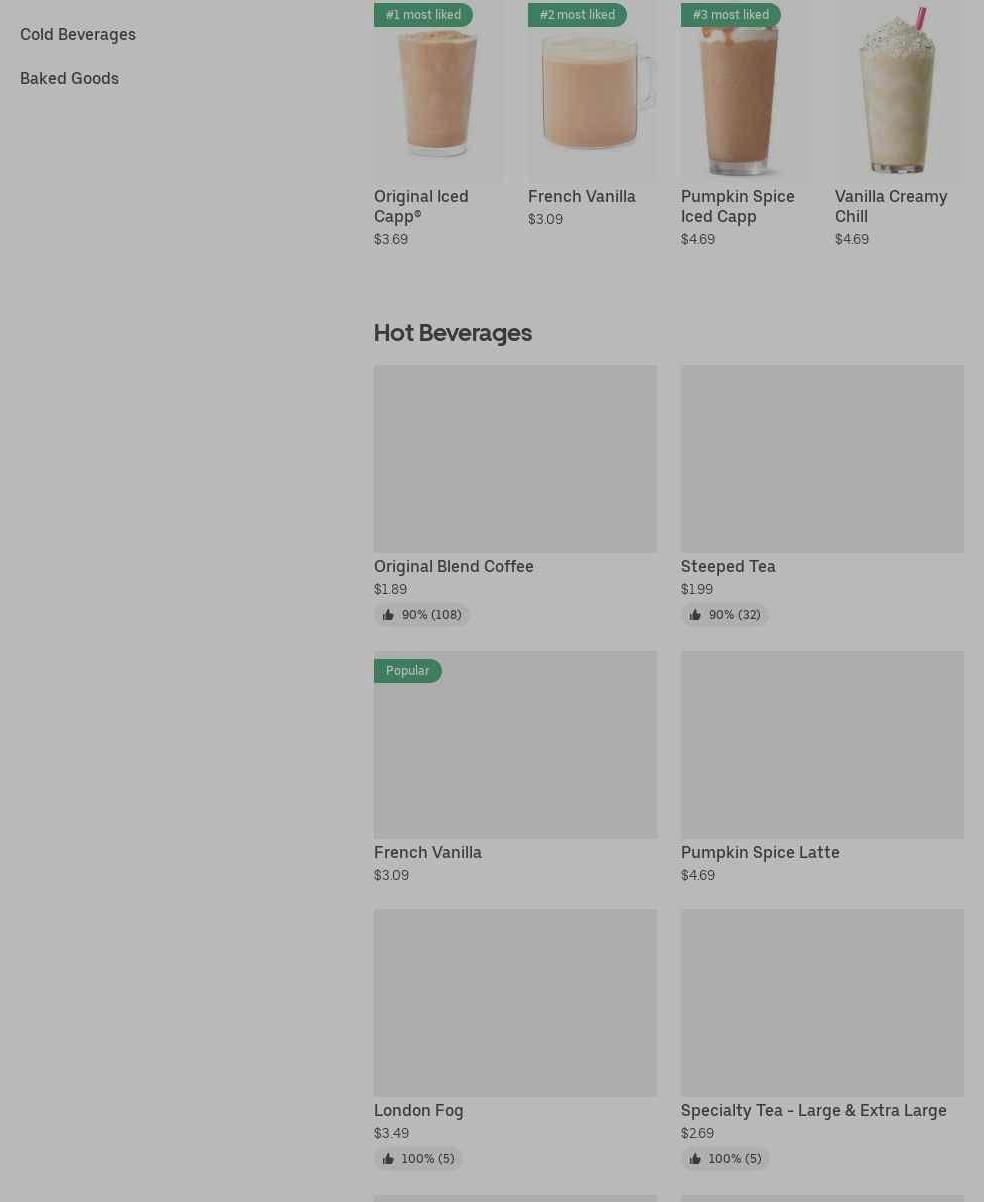Open Steeped Tea item title

coord(727,566)
